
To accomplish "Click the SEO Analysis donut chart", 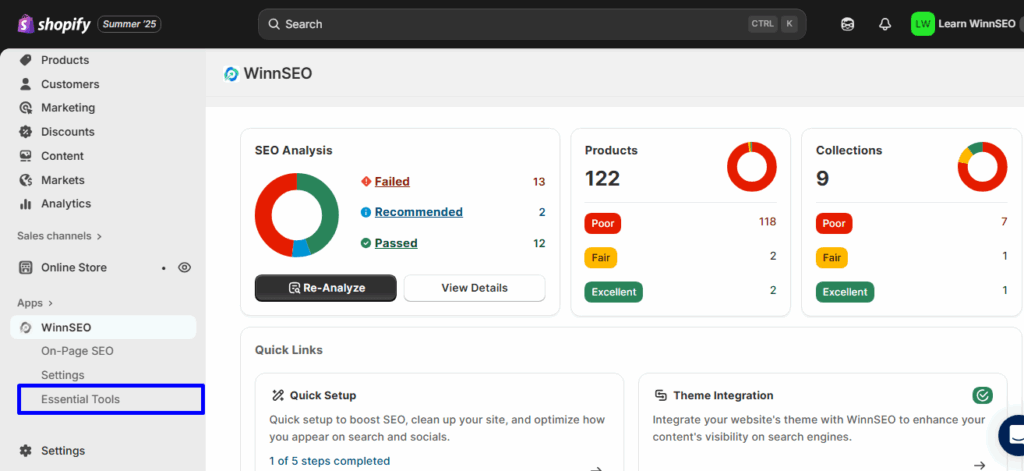I will pos(296,215).
